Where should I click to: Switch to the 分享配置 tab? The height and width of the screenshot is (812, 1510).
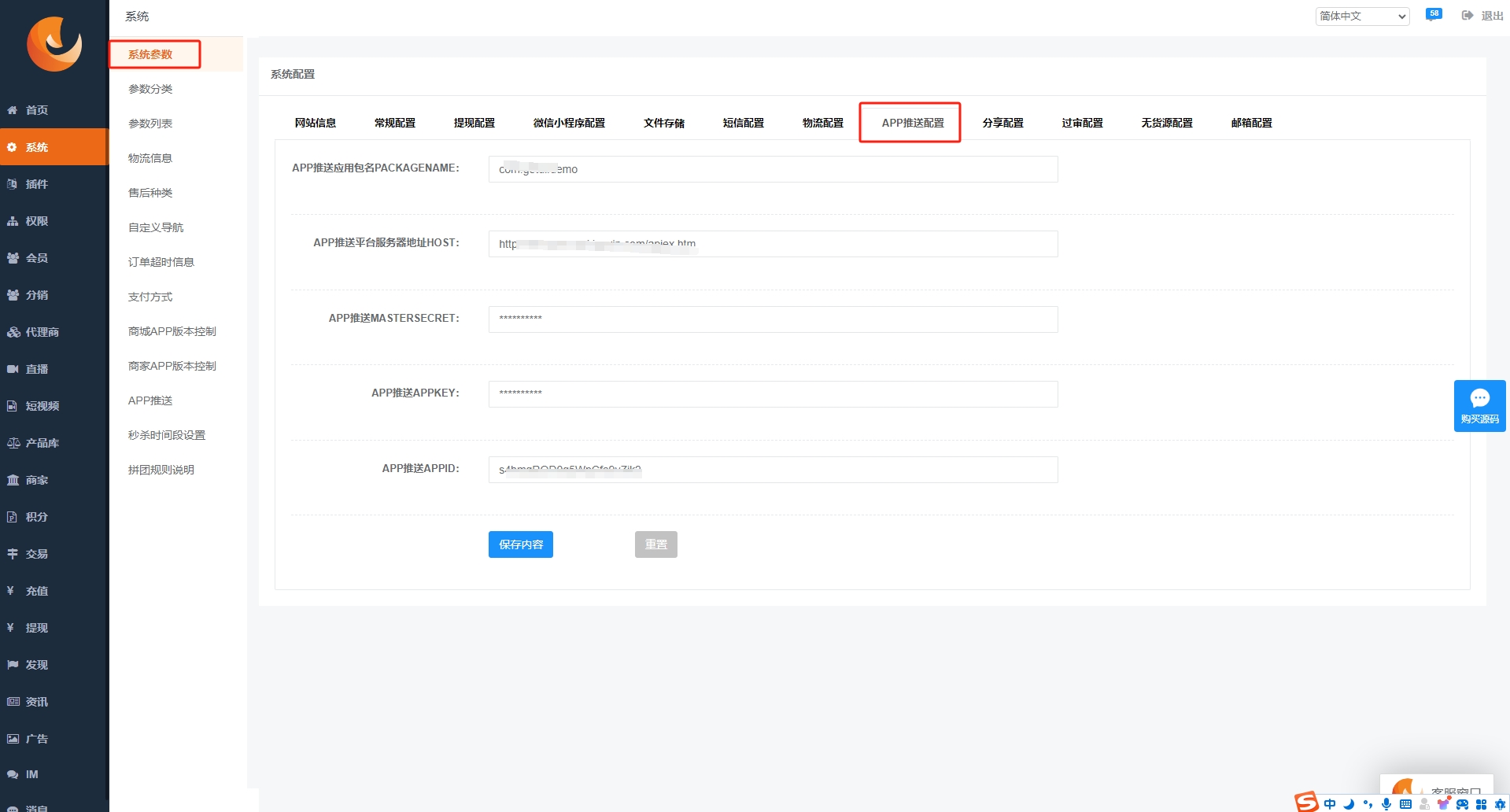click(1003, 123)
